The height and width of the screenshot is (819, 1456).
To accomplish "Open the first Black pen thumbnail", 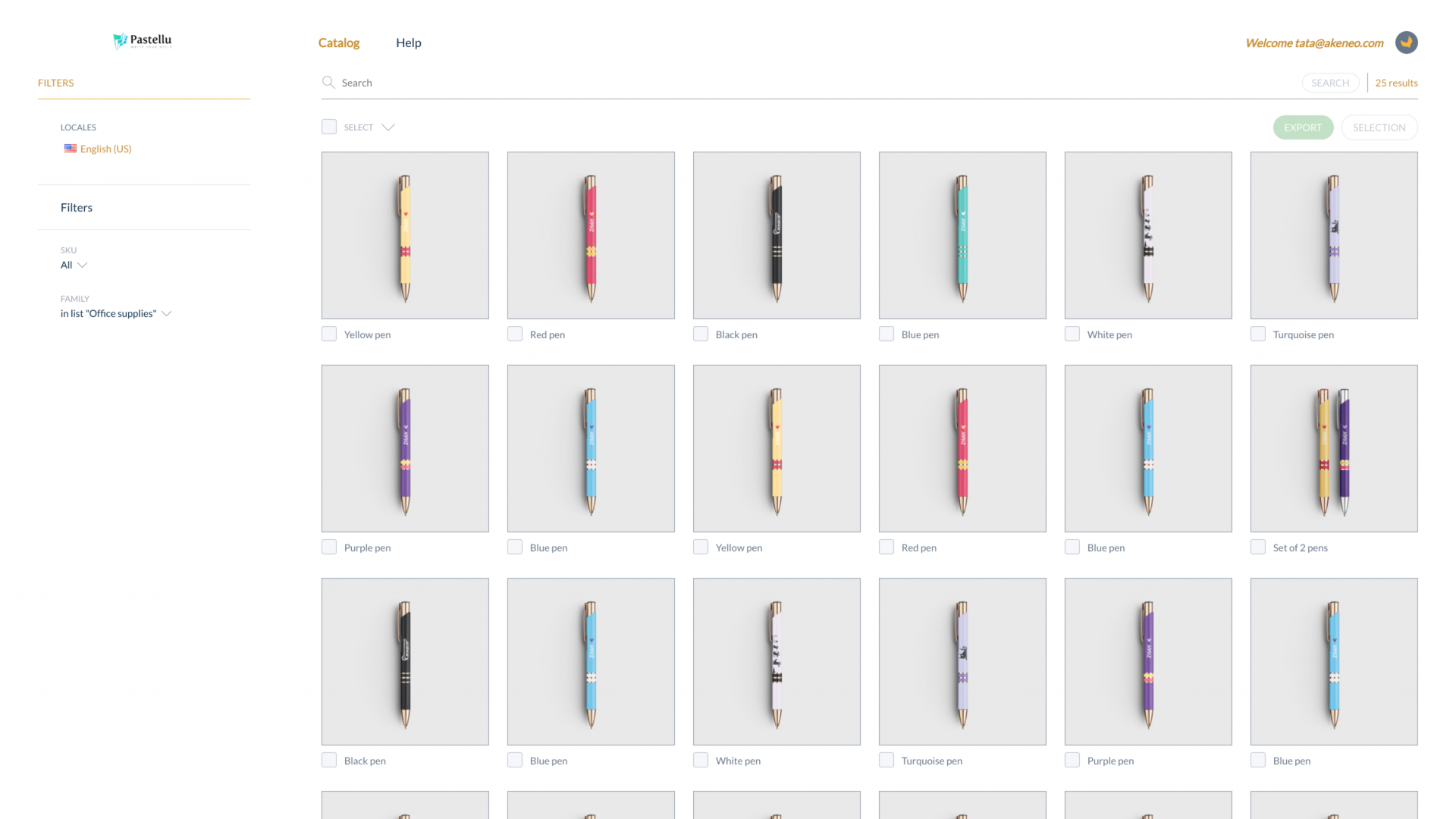I will tap(777, 235).
